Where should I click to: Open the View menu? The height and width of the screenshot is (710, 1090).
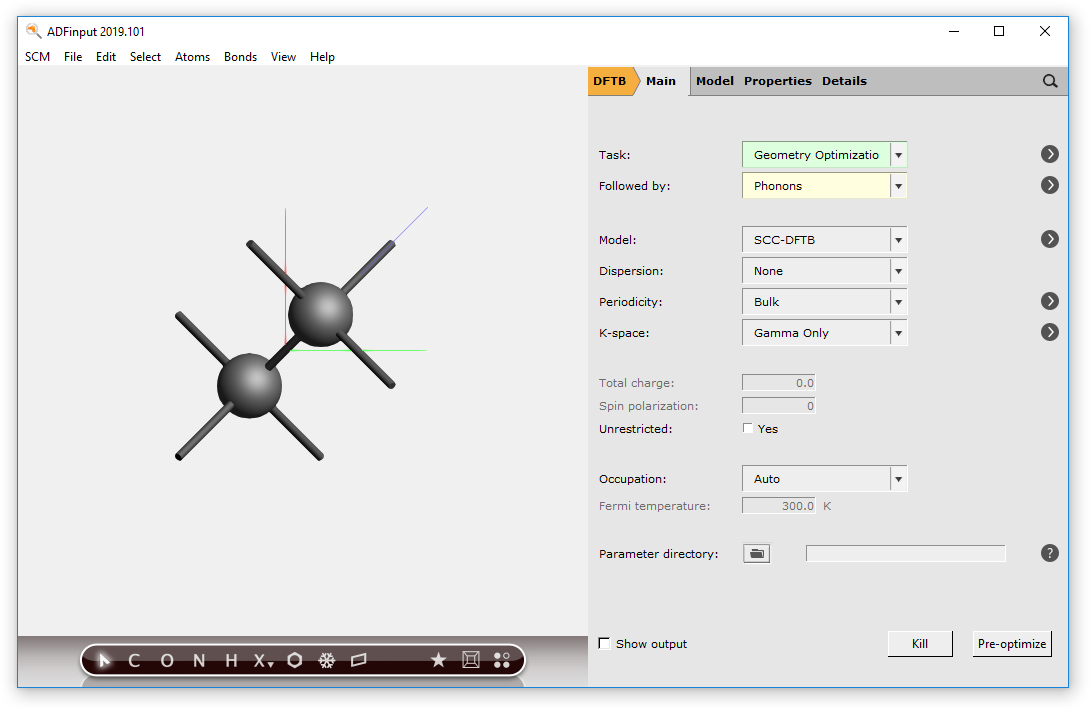283,57
